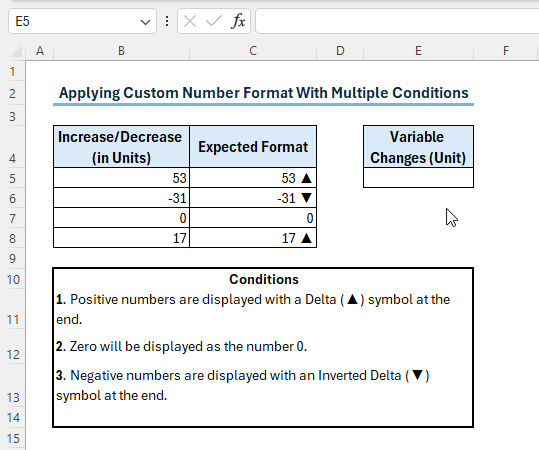Screen dimensions: 539x450
Task: Select row 9 header
Action: (13, 258)
